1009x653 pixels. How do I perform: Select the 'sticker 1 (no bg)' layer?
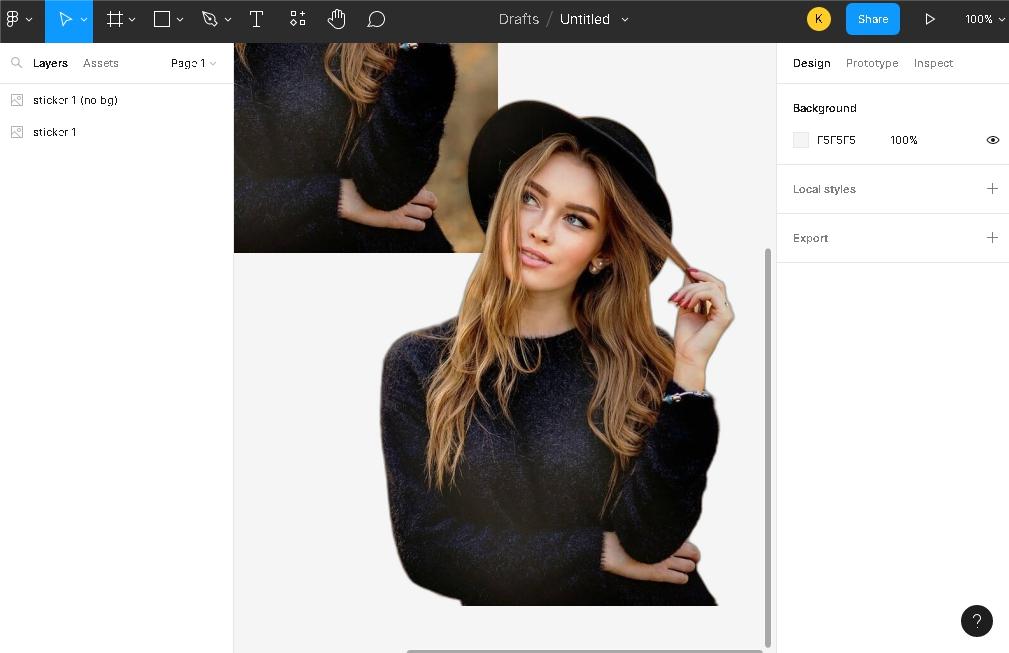(75, 100)
